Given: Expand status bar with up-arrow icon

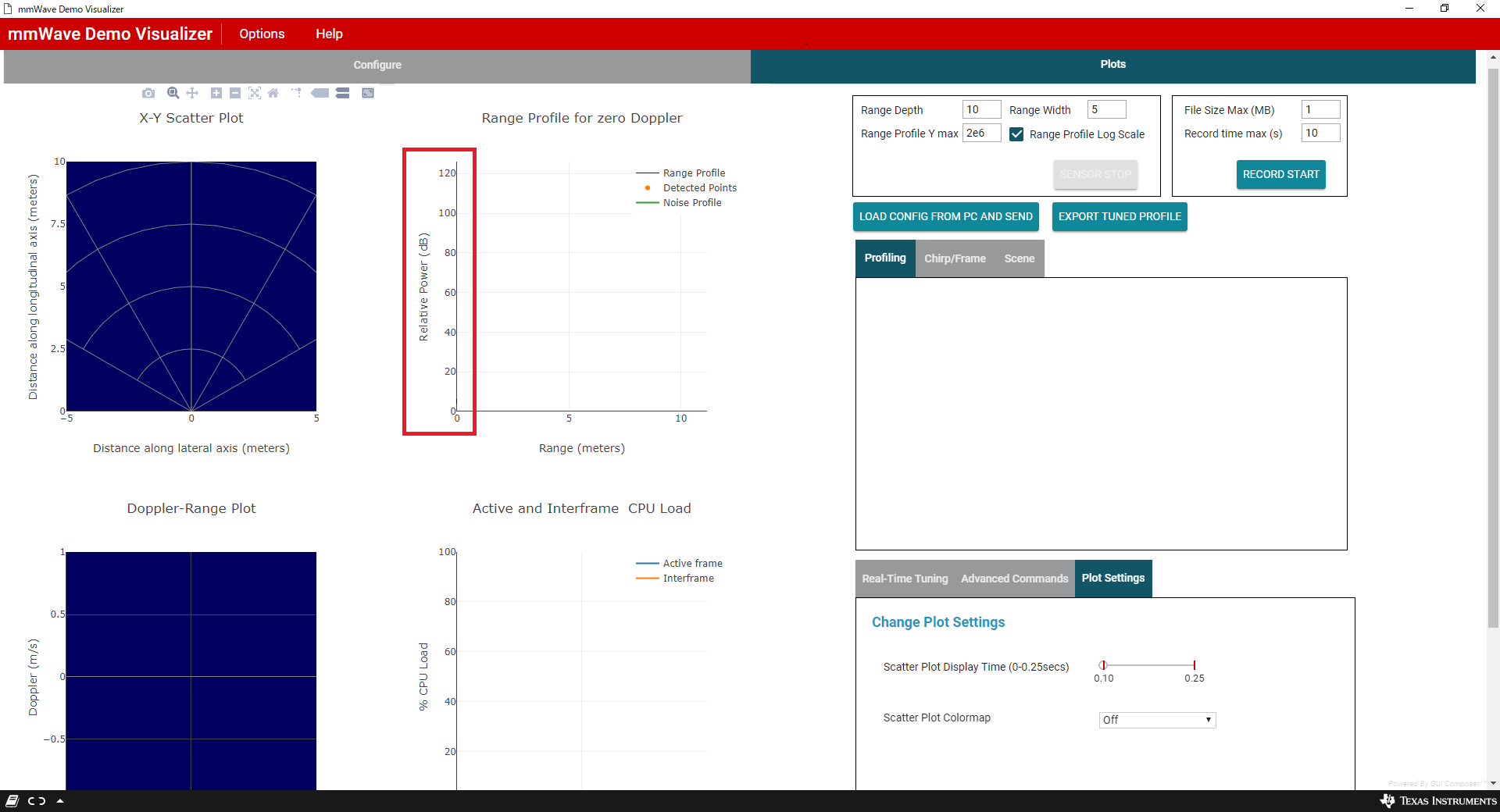Looking at the screenshot, I should pos(60,801).
